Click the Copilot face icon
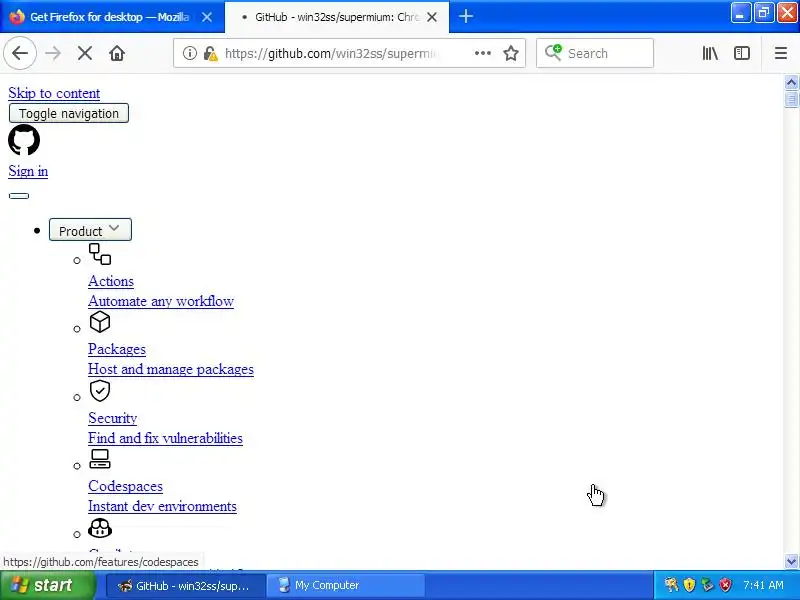800x600 pixels. point(100,528)
